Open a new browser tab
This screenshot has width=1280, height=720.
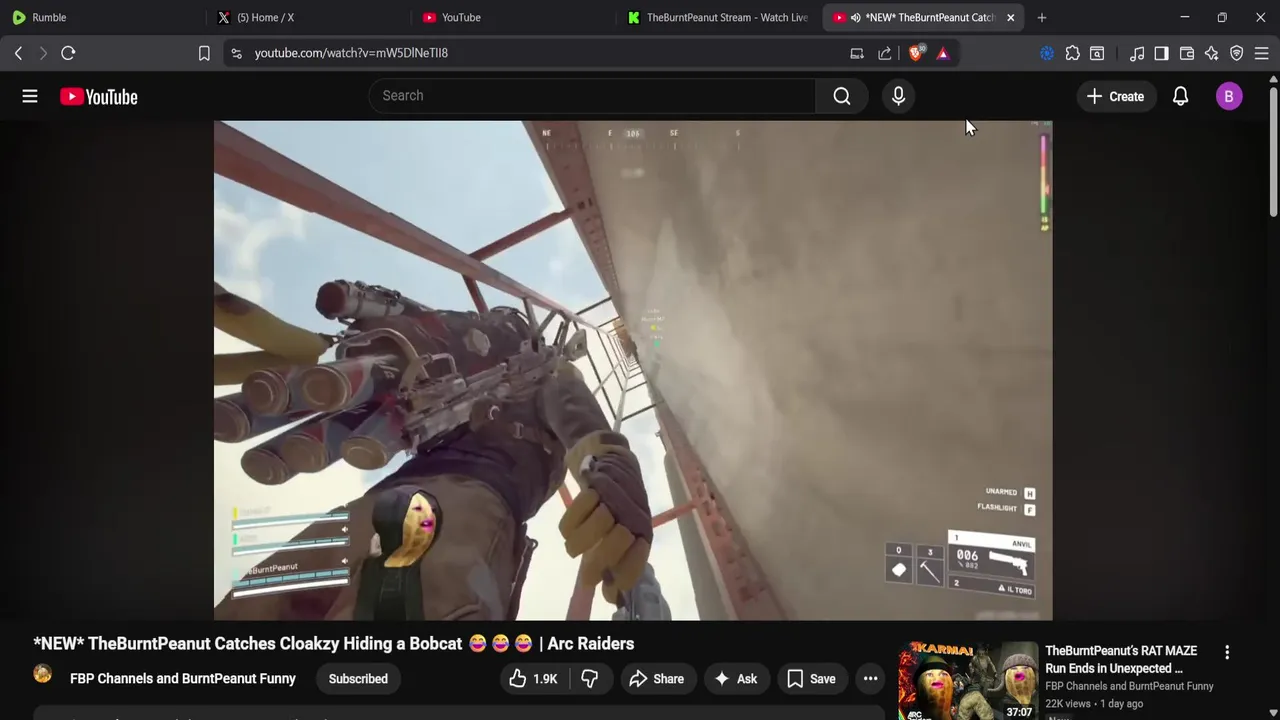[x=1042, y=17]
